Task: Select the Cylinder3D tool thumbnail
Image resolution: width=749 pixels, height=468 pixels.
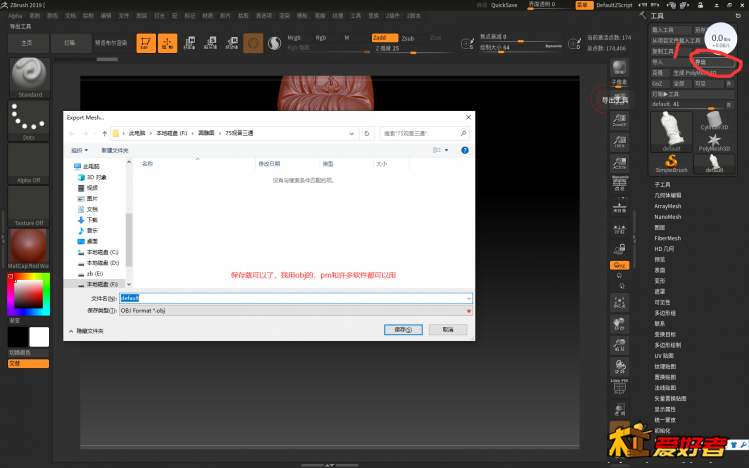Action: click(x=714, y=121)
